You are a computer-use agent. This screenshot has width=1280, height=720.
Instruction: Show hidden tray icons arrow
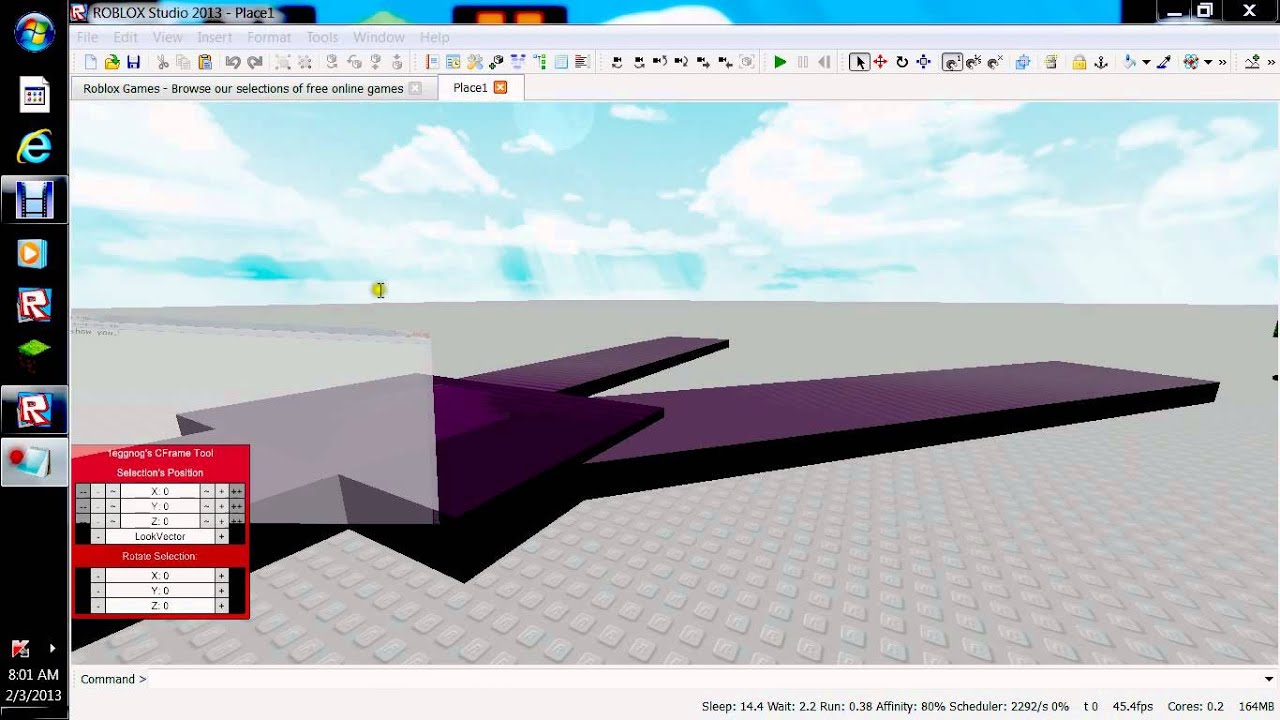tap(52, 649)
